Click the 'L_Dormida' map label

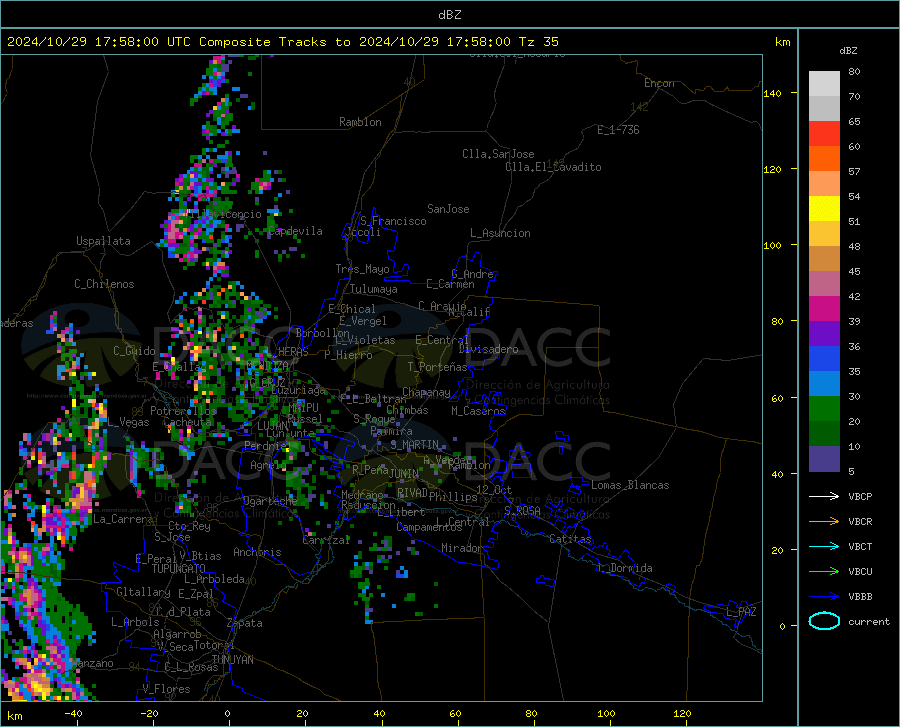(x=625, y=568)
